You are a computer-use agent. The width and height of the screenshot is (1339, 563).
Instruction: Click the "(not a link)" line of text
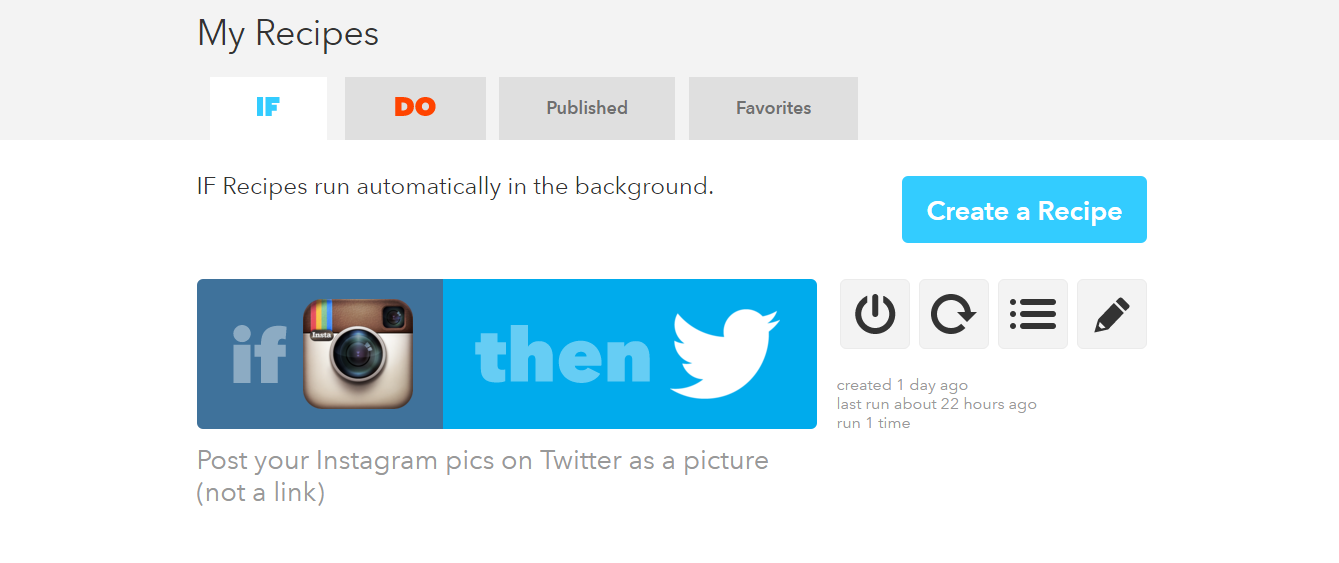pyautogui.click(x=261, y=493)
